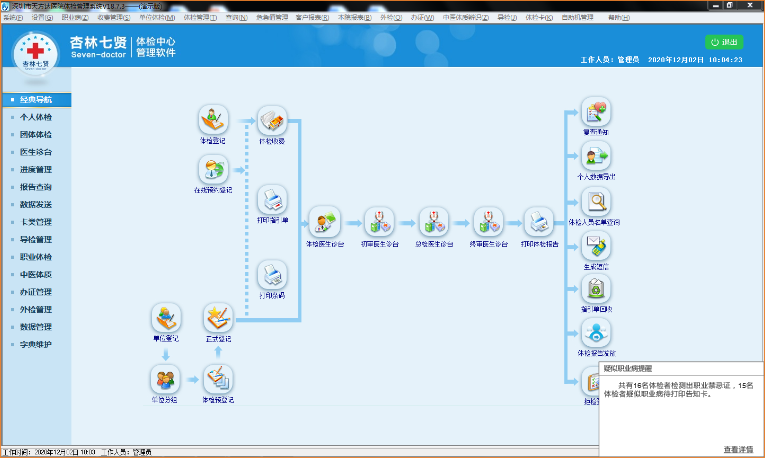This screenshot has width=765, height=459.
Task: Open the 自助机管理 menu
Action: [x=577, y=18]
